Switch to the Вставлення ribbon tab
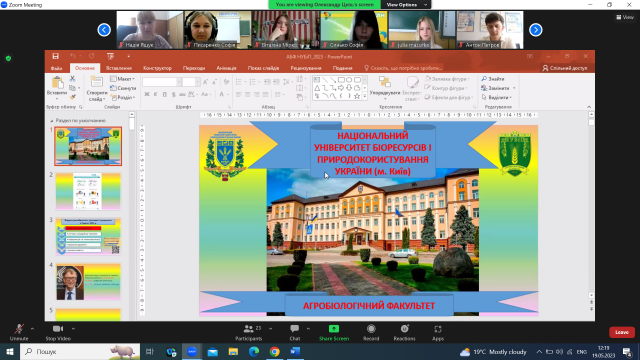Viewport: 640px width, 360px height. tap(119, 68)
